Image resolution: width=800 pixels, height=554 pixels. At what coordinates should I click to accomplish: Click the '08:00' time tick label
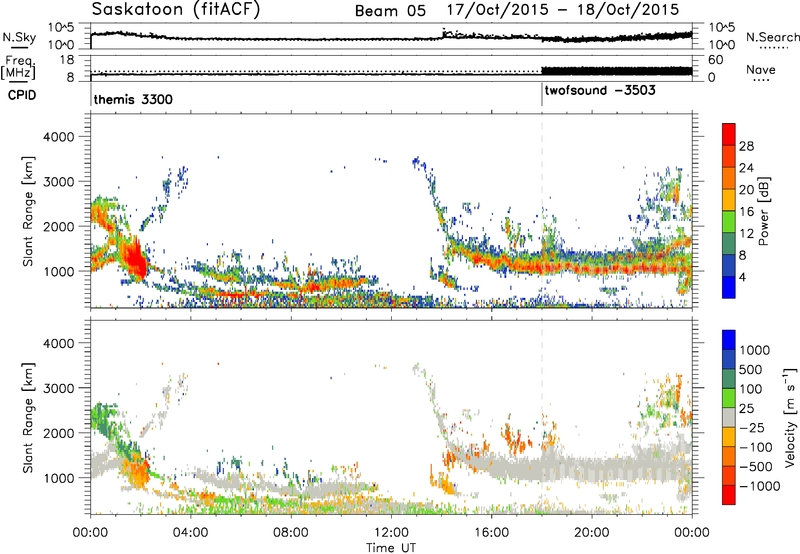[291, 533]
